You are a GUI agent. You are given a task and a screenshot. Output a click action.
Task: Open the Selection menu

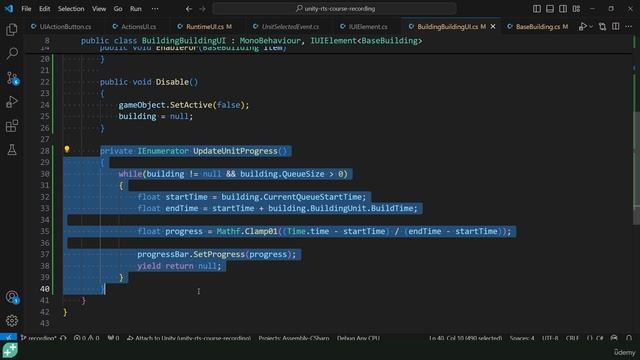click(71, 9)
